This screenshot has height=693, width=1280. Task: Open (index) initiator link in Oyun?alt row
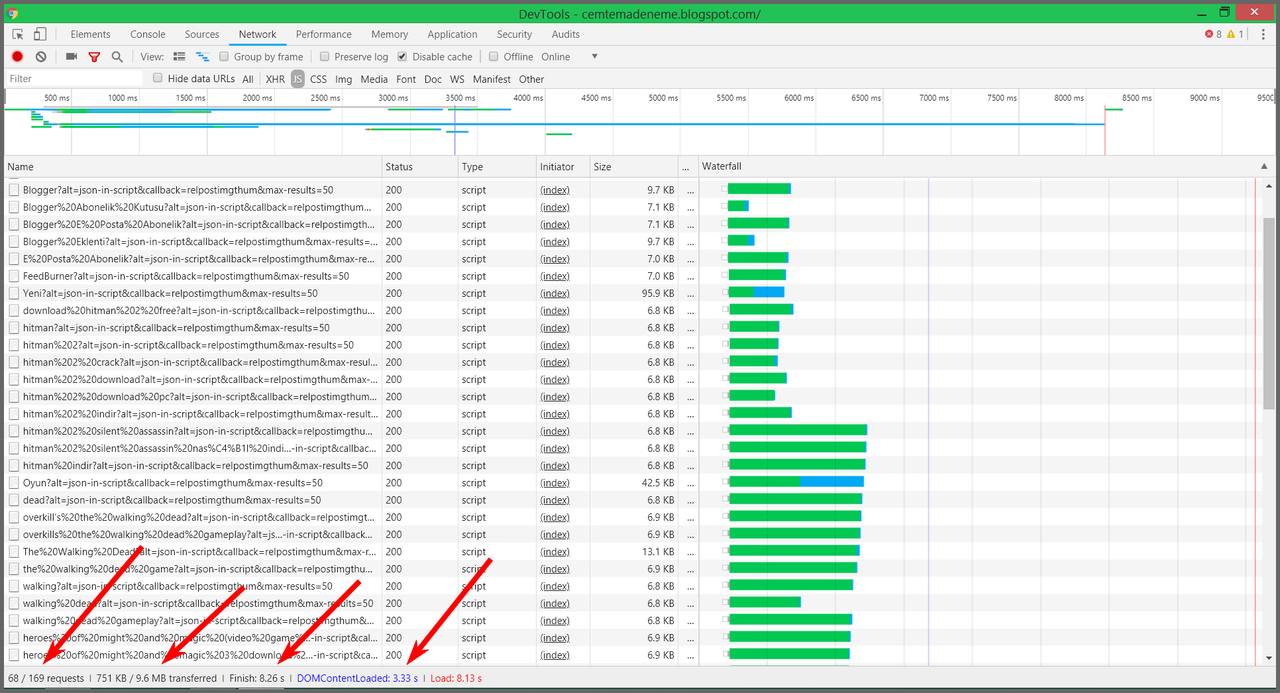(555, 483)
